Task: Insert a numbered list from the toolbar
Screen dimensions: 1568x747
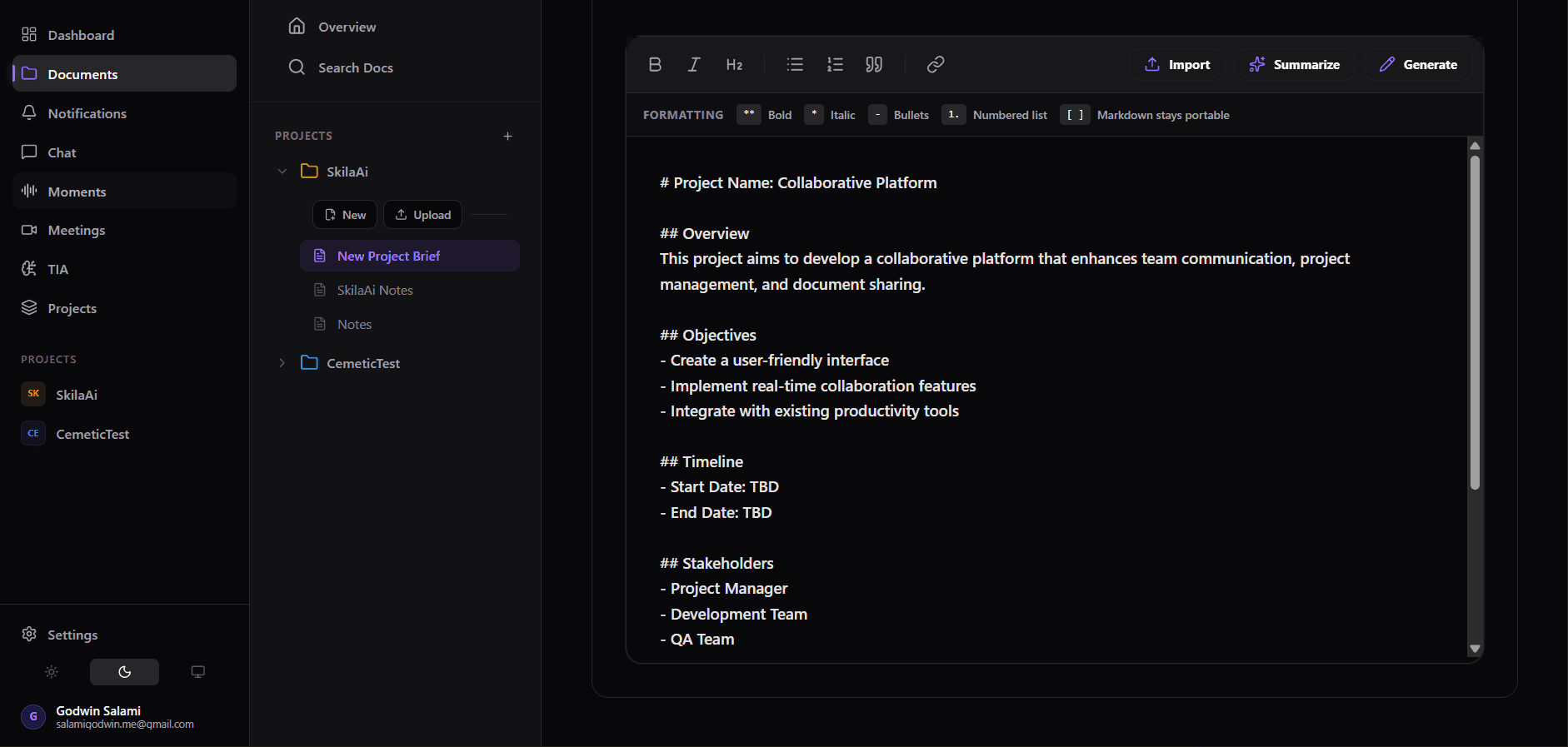Action: (x=835, y=65)
